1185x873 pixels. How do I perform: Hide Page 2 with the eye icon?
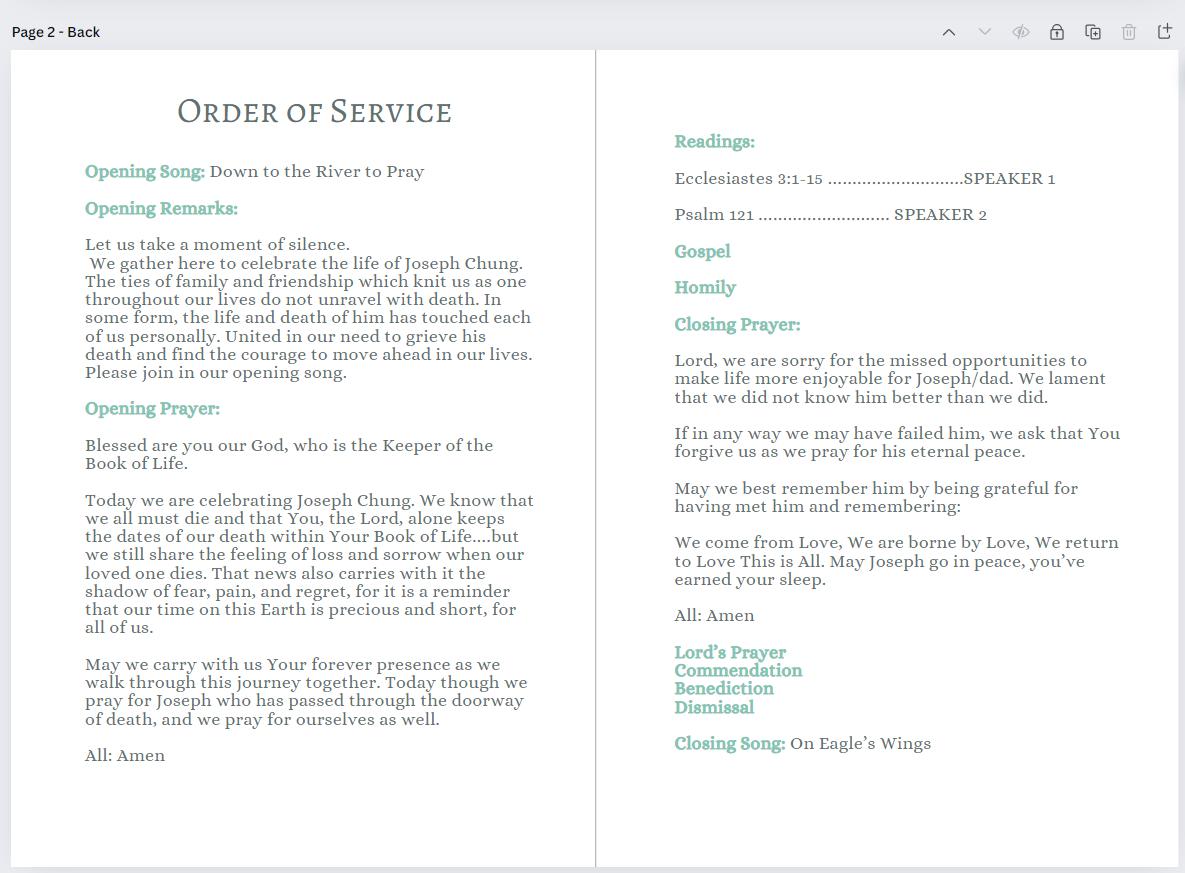tap(1020, 31)
